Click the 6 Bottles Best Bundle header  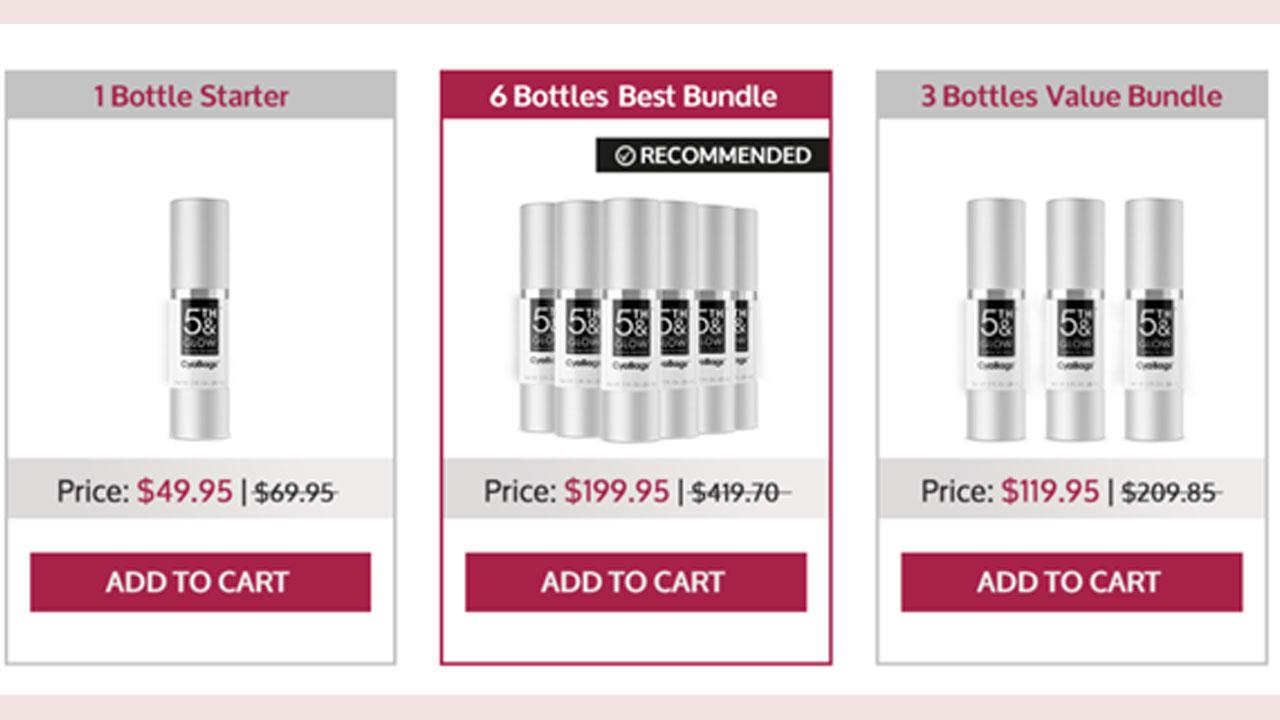pos(635,96)
